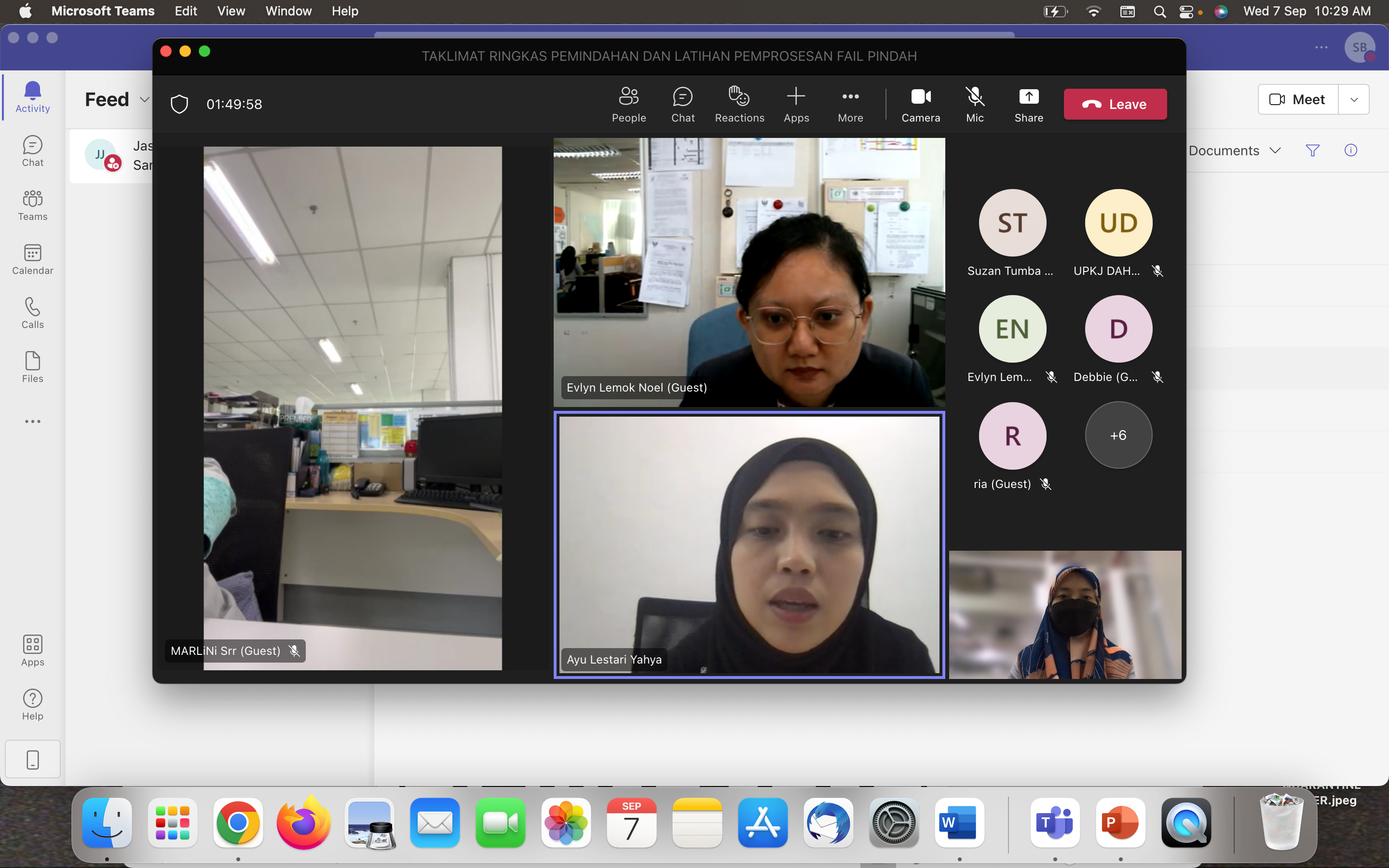The width and height of the screenshot is (1389, 868).
Task: Click the date and time in menu bar
Action: [x=1307, y=11]
